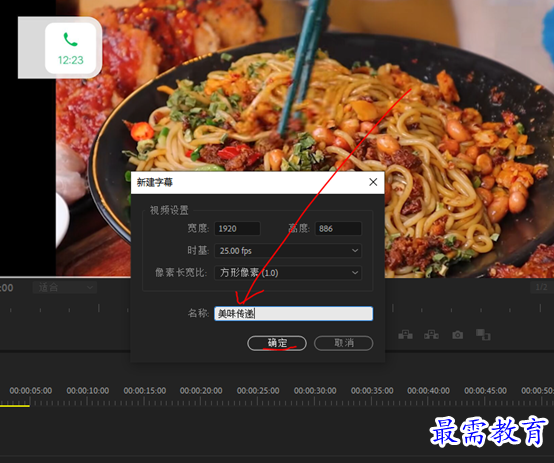Click the Comparison View icon

coord(483,335)
